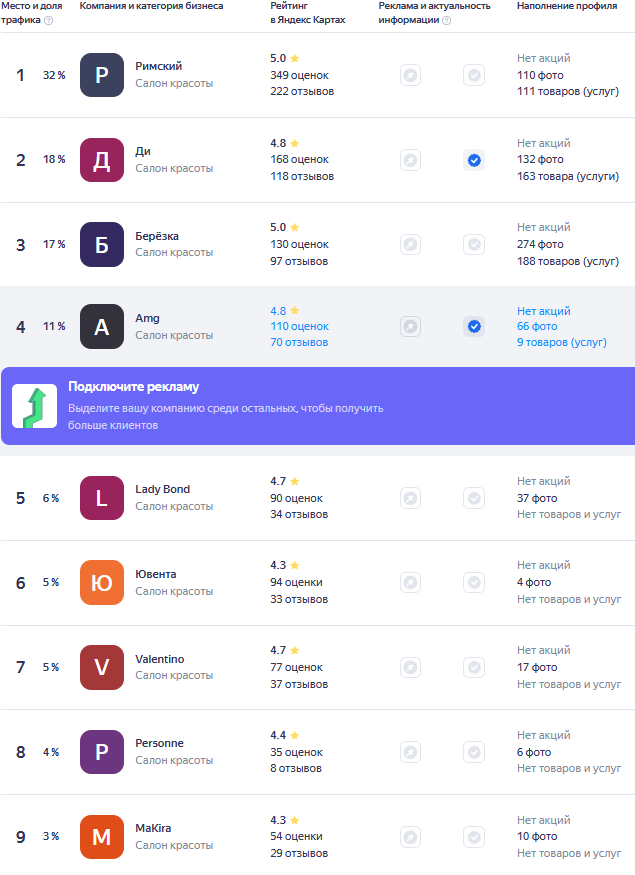The image size is (635, 875).
Task: Click verified badge icon in Amg row
Action: (x=474, y=326)
